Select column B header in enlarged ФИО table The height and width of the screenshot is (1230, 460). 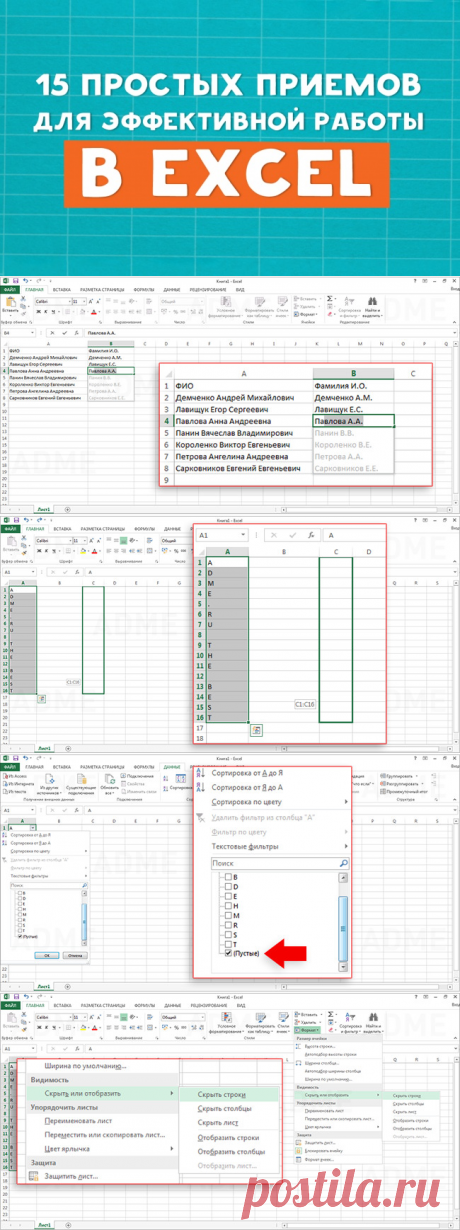[x=353, y=372]
